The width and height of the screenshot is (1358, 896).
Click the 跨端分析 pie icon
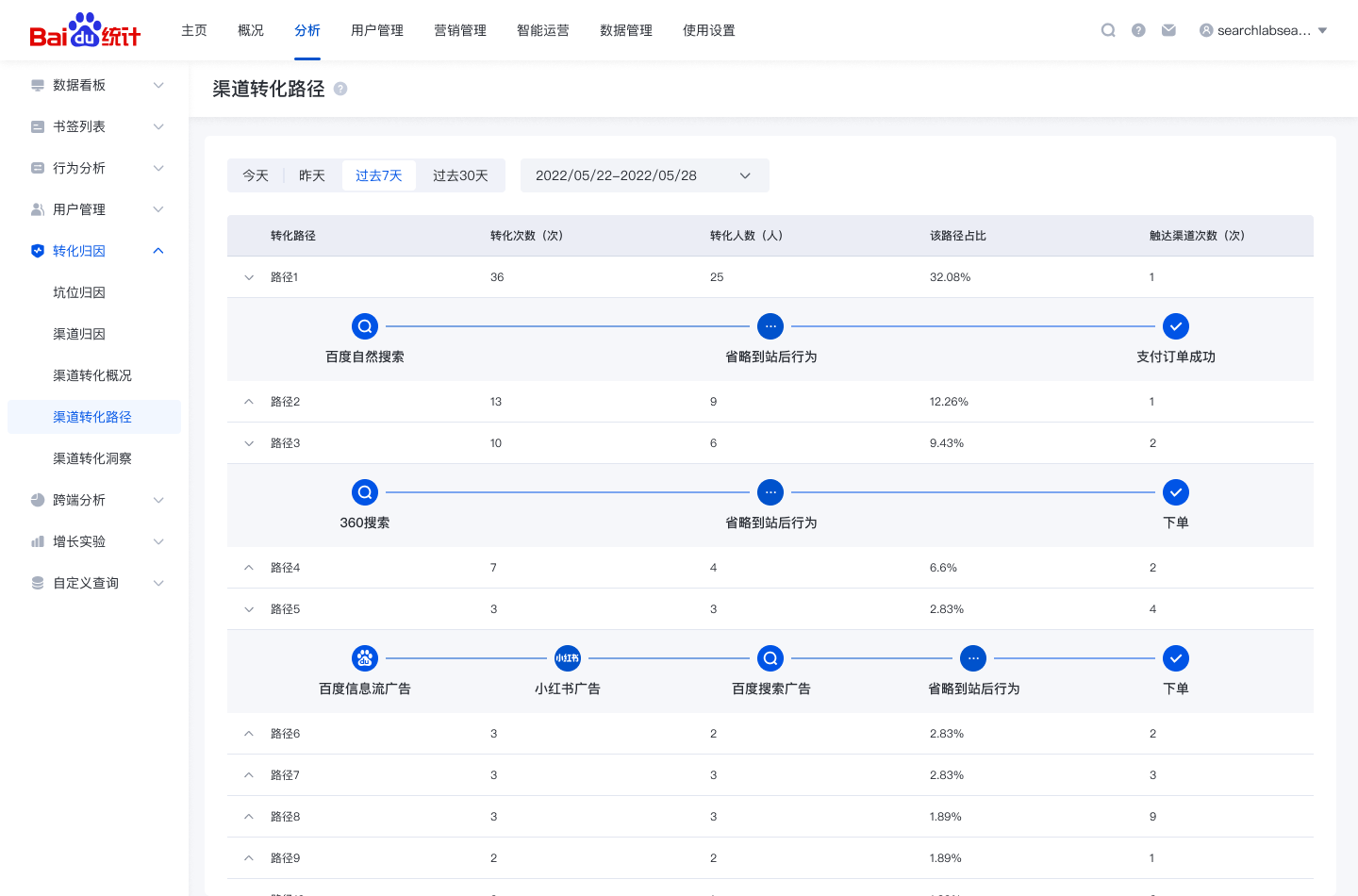click(38, 500)
